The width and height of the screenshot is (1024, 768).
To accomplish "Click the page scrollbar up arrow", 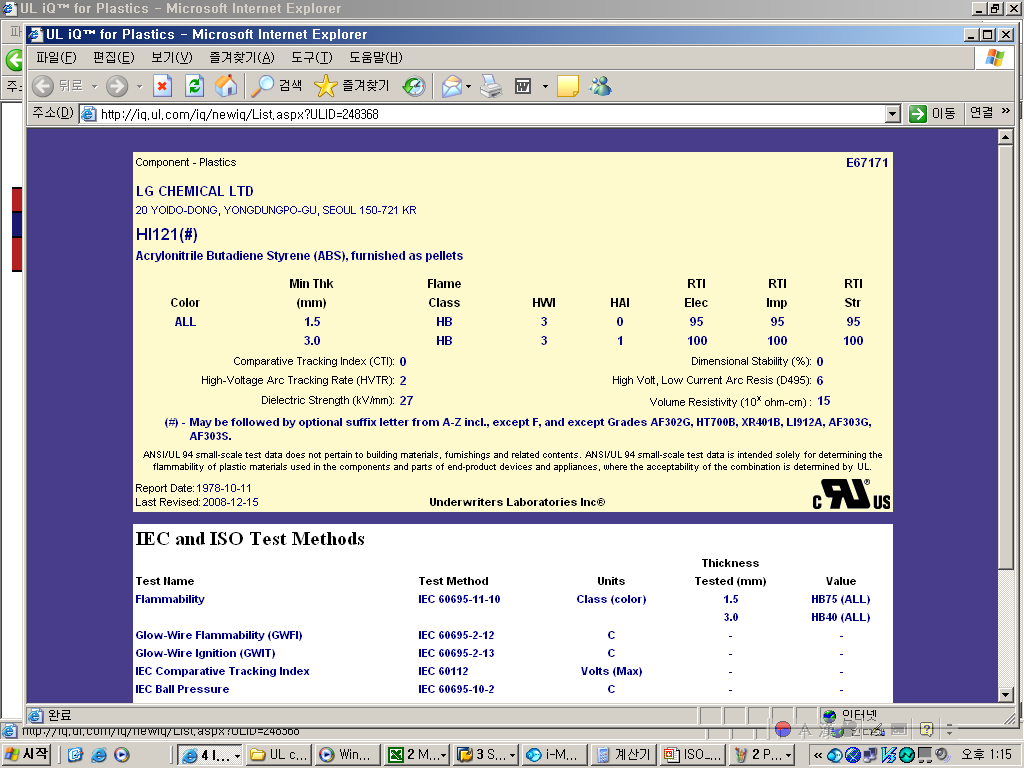I will pos(1006,136).
